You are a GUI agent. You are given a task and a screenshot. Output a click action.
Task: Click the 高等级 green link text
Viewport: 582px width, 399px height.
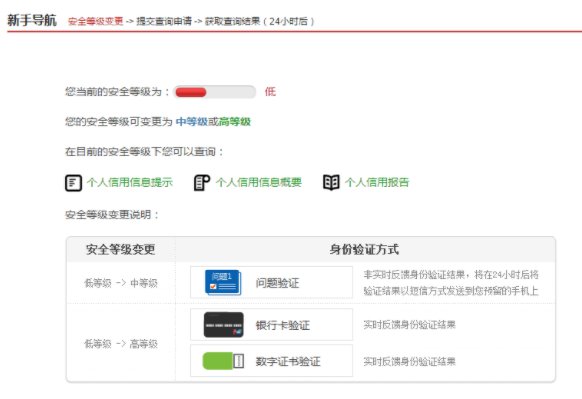235,122
